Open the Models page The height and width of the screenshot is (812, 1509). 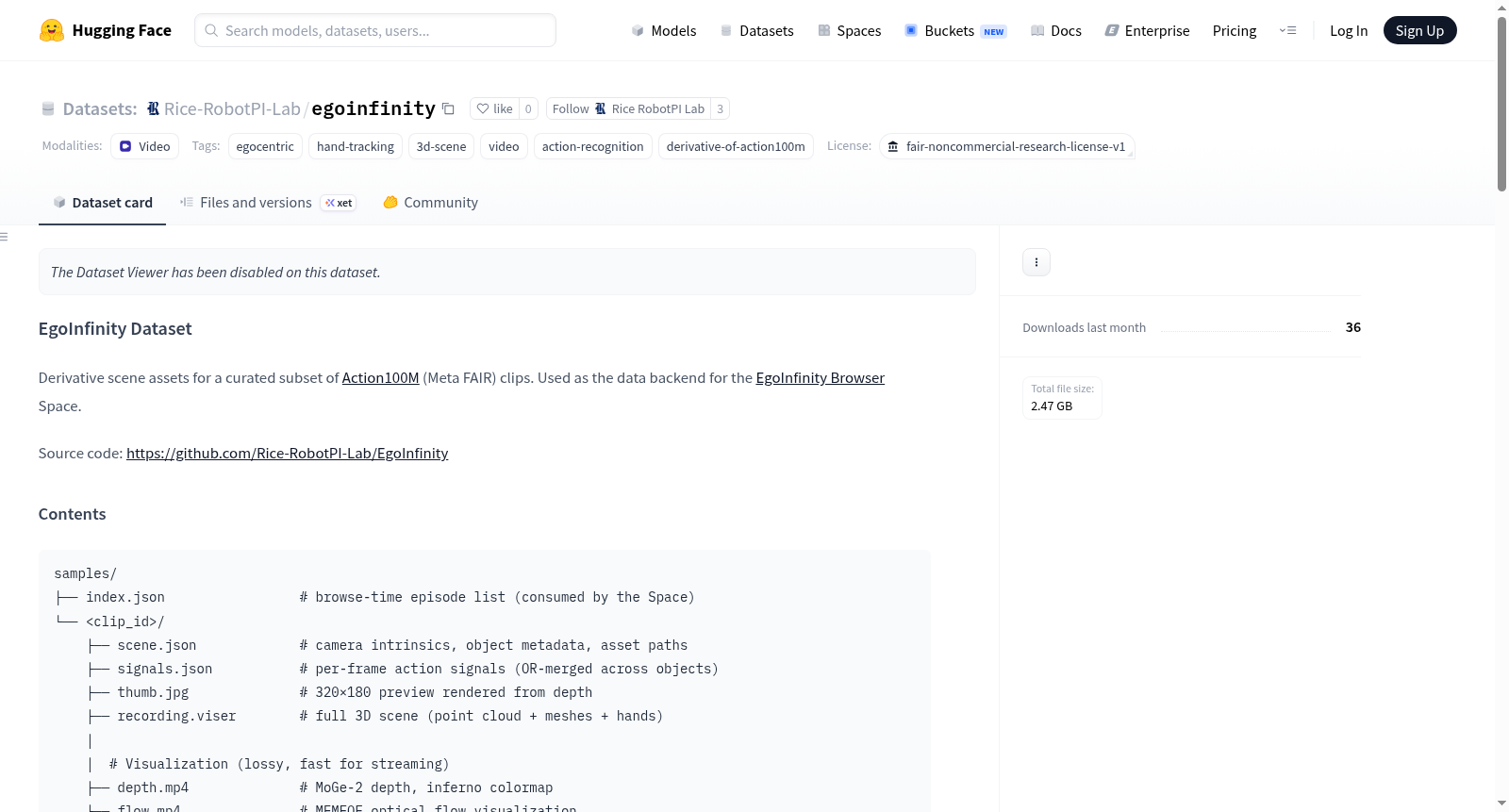tap(664, 30)
